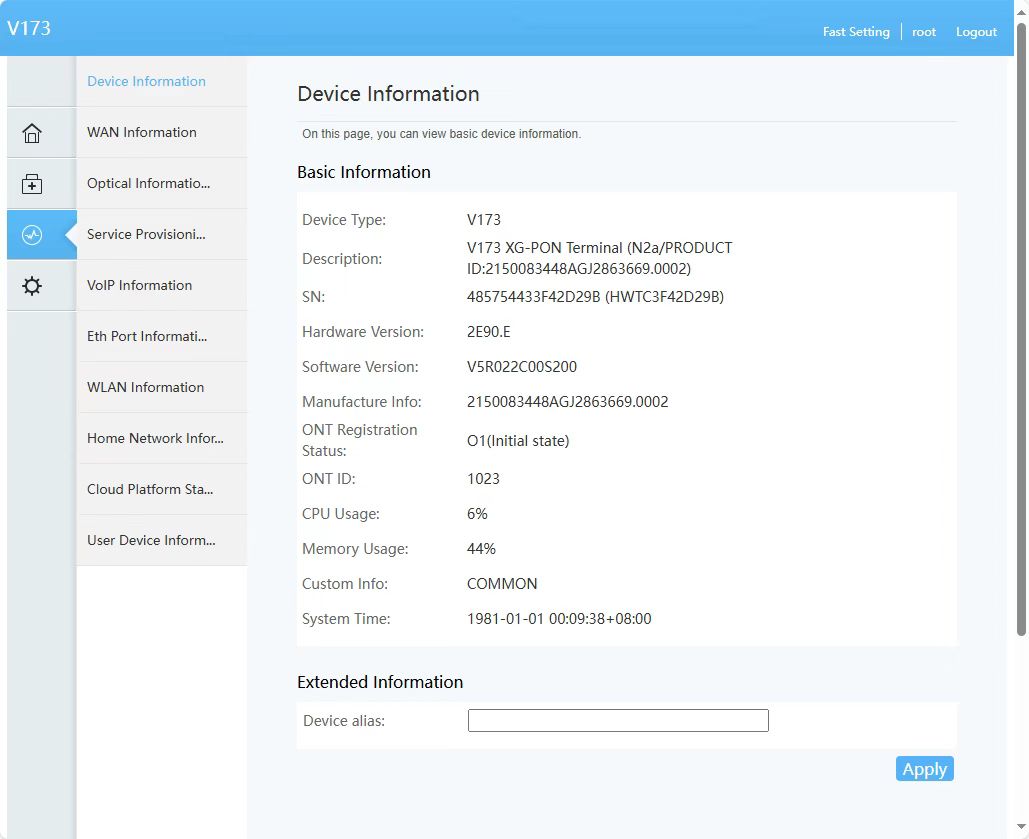This screenshot has height=839, width=1029.
Task: View Cloud Platform Status entry
Action: 150,489
